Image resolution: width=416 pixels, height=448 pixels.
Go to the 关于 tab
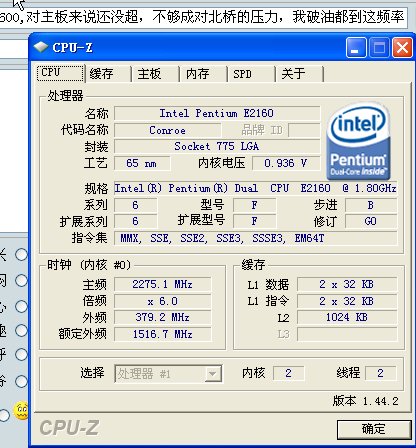pyautogui.click(x=299, y=73)
